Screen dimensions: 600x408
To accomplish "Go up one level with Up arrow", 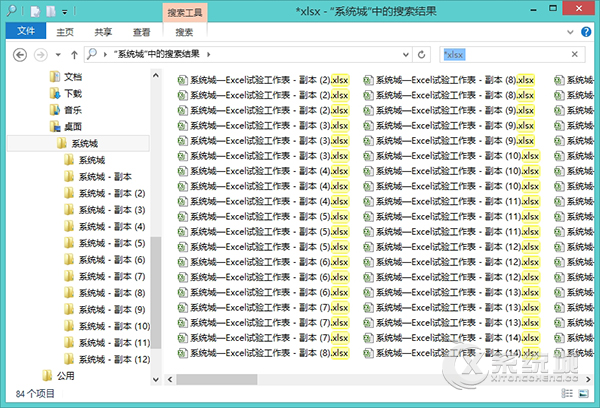I will click(x=74, y=55).
